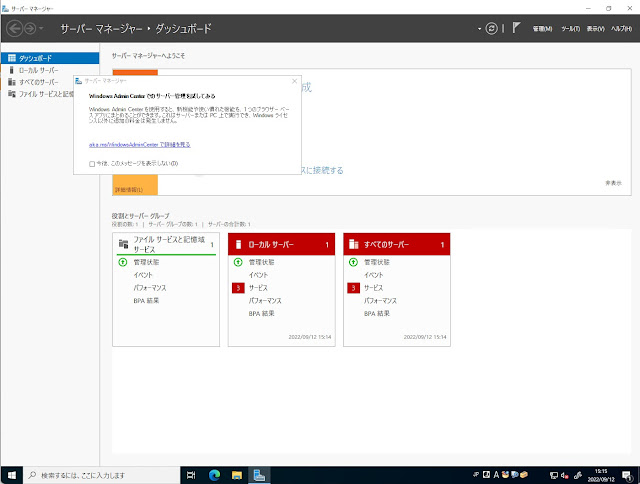This screenshot has height=484, width=640.
Task: Click red 3 badge in すべてのサーバー tile
Action: (353, 288)
